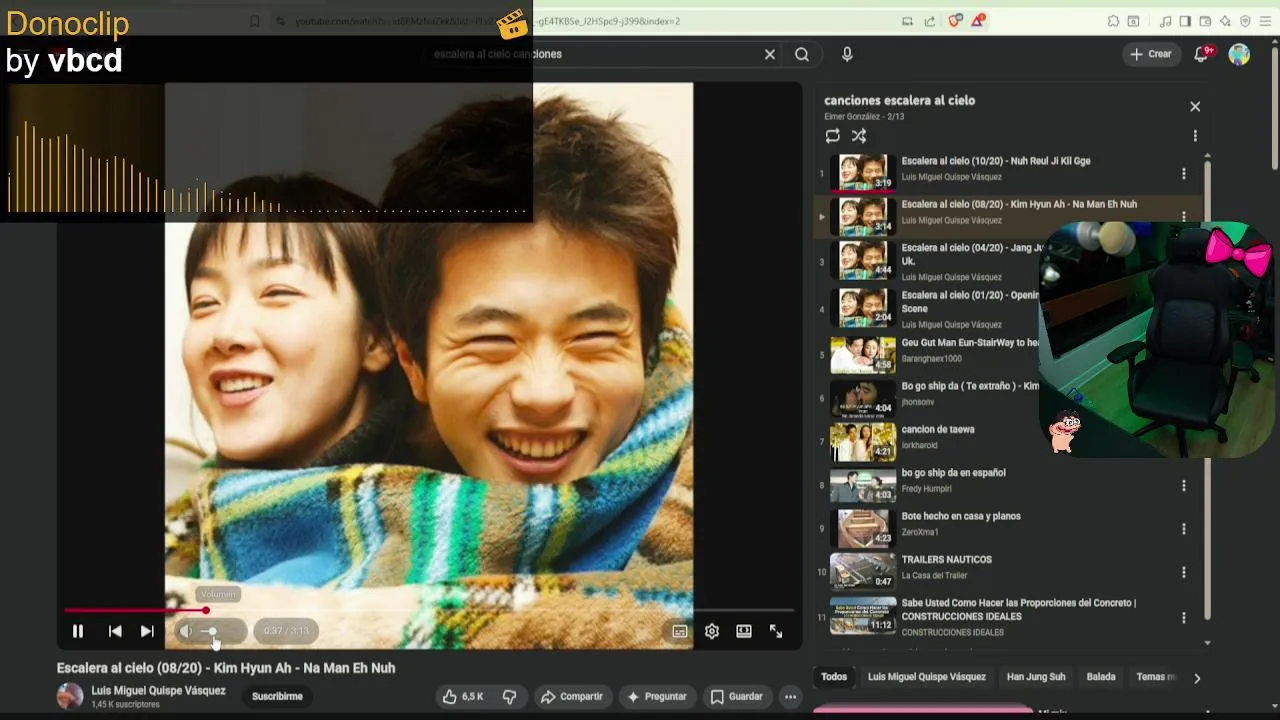1280x720 pixels.
Task: Show more filter chips with right arrow
Action: 1196,678
